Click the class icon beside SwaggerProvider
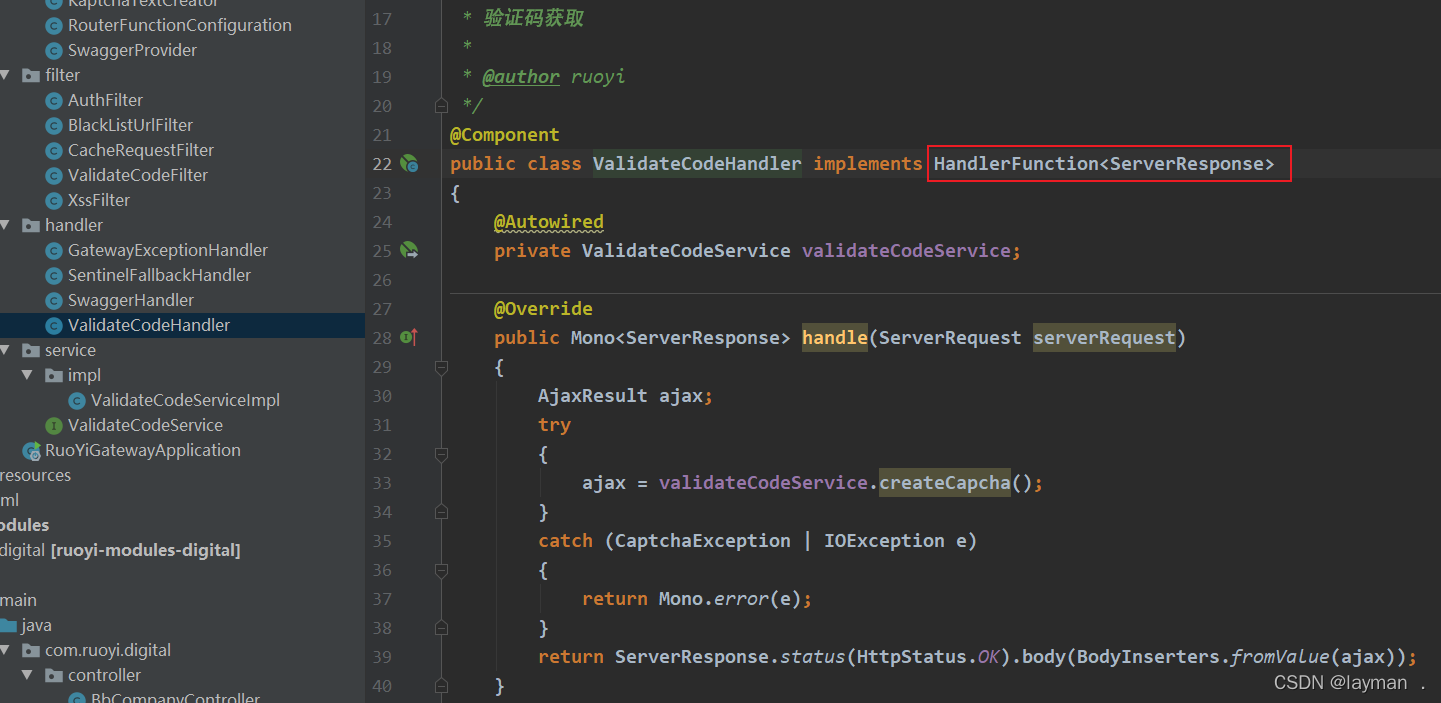Viewport: 1441px width, 703px height. [54, 50]
